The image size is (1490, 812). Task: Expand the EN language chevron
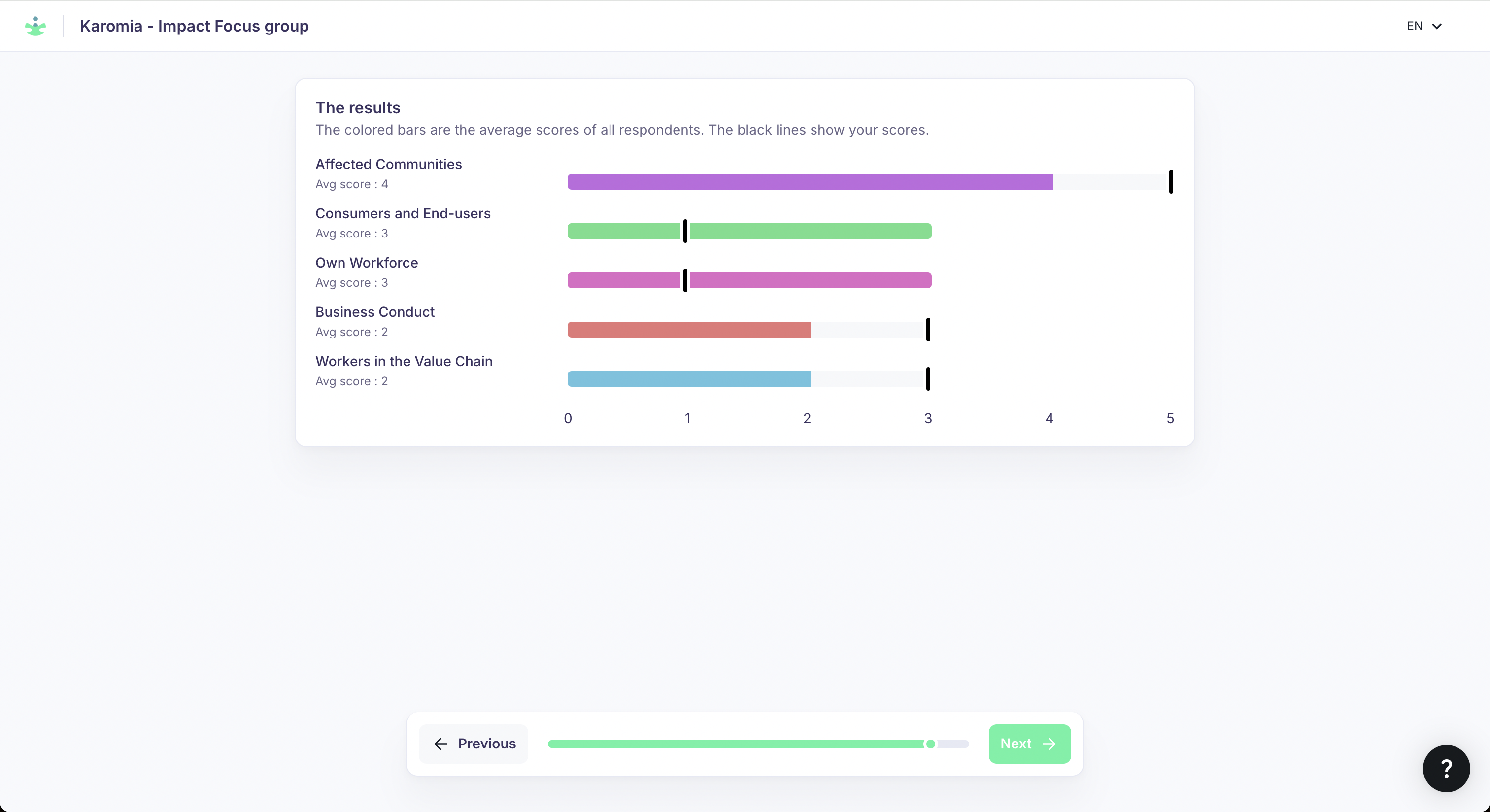[1437, 26]
